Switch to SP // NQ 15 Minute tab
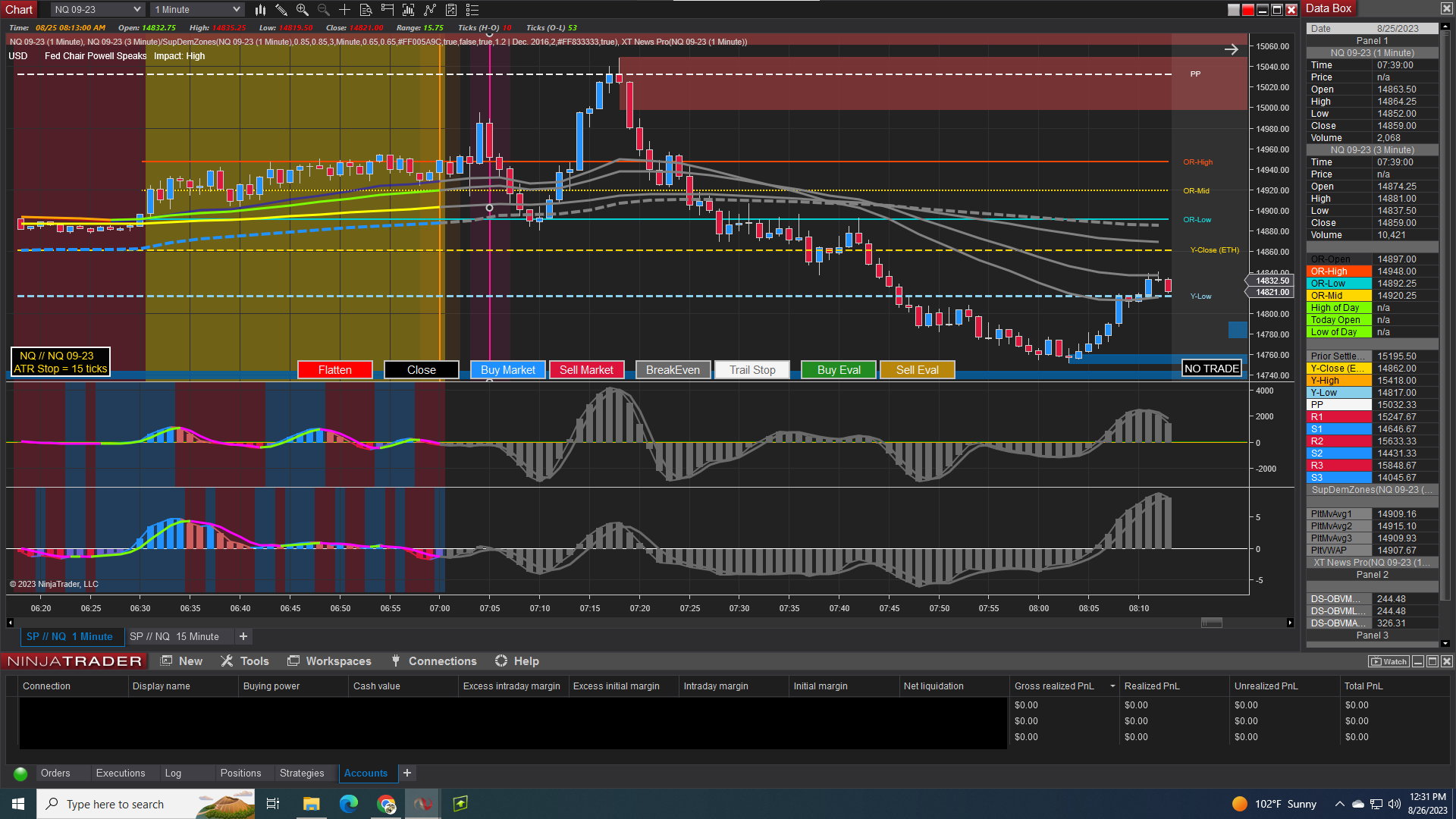The image size is (1456, 819). point(174,637)
